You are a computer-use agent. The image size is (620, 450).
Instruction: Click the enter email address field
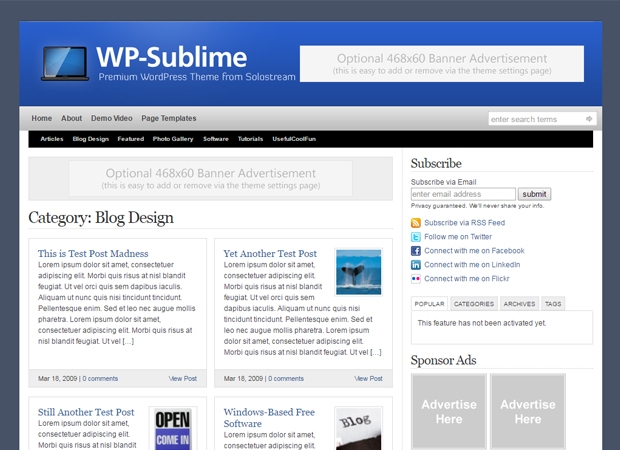(x=463, y=194)
